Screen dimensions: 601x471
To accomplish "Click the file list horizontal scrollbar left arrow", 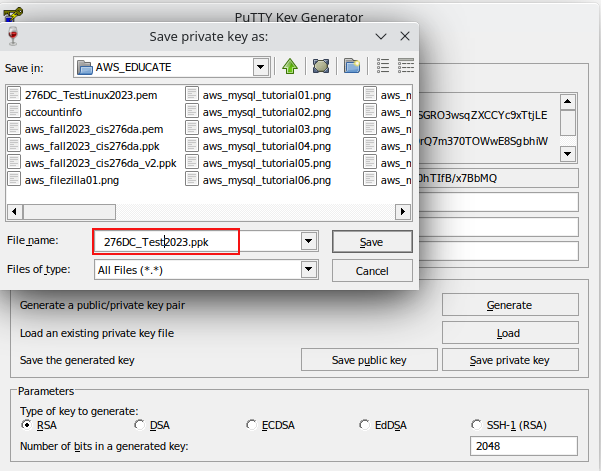I will pos(15,212).
